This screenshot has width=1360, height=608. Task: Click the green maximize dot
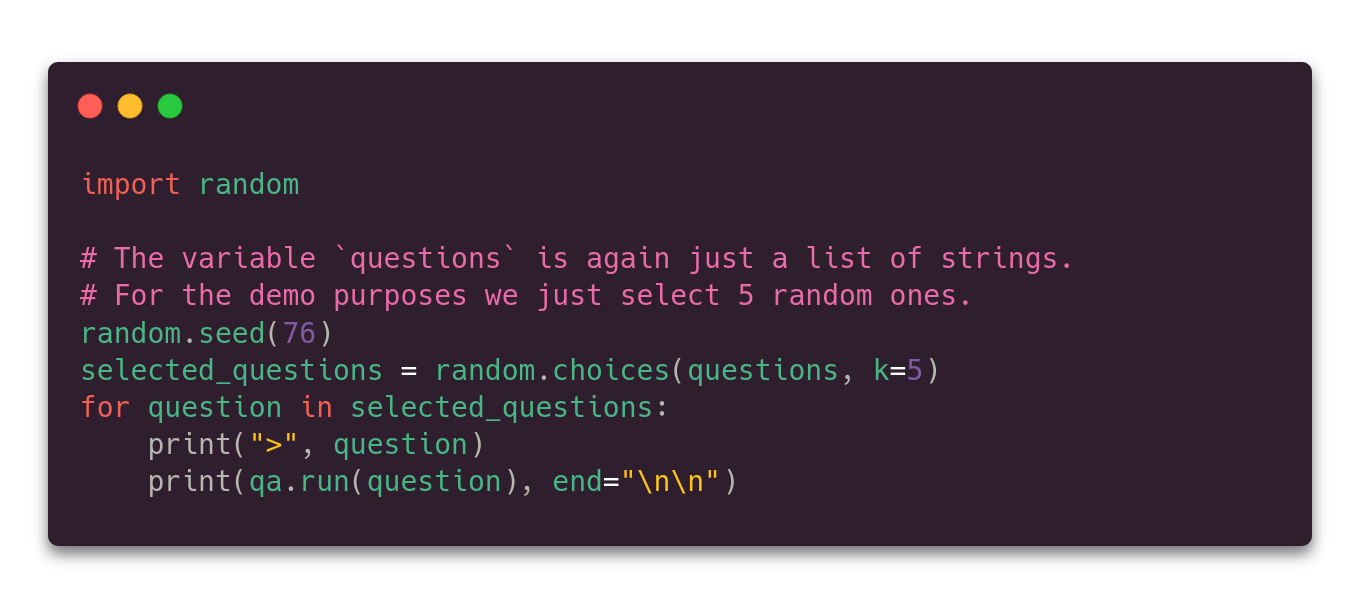coord(170,106)
